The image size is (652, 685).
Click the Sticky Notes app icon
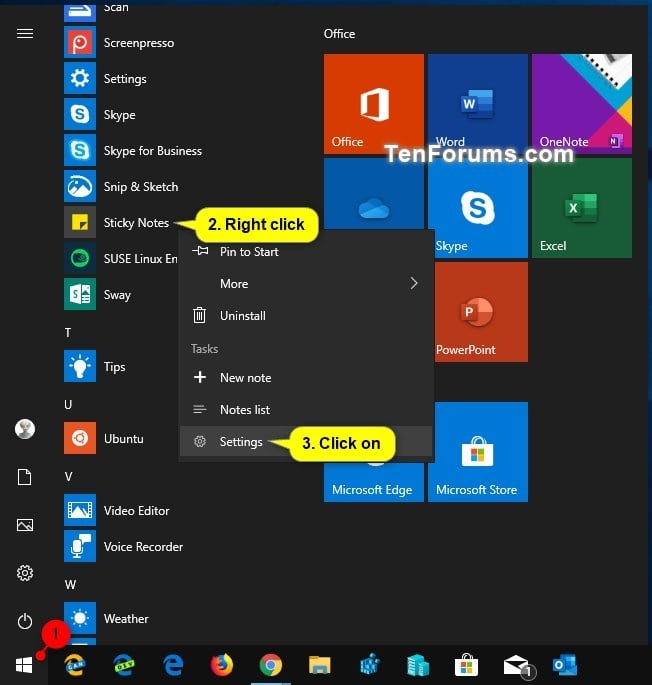(x=80, y=222)
